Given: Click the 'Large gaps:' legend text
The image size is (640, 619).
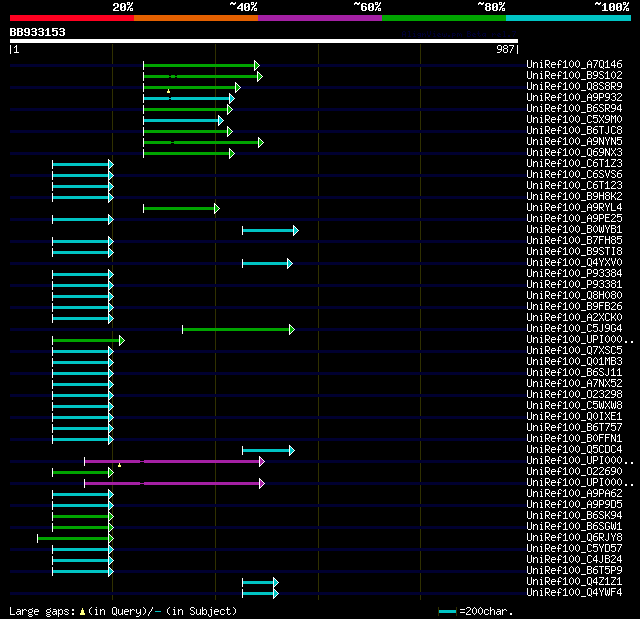Looking at the screenshot, I should pos(42,611).
